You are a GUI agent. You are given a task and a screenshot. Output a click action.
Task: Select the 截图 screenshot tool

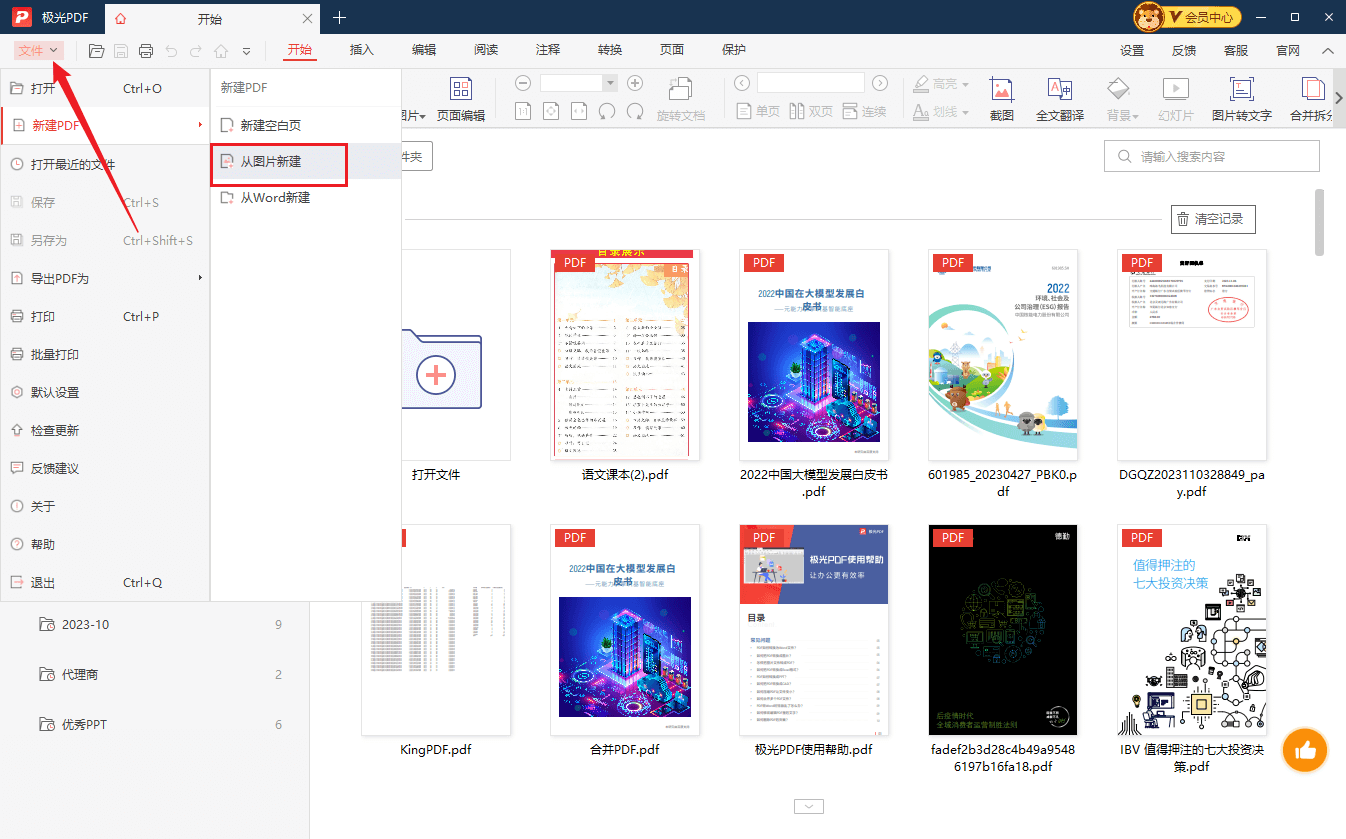click(x=1001, y=97)
